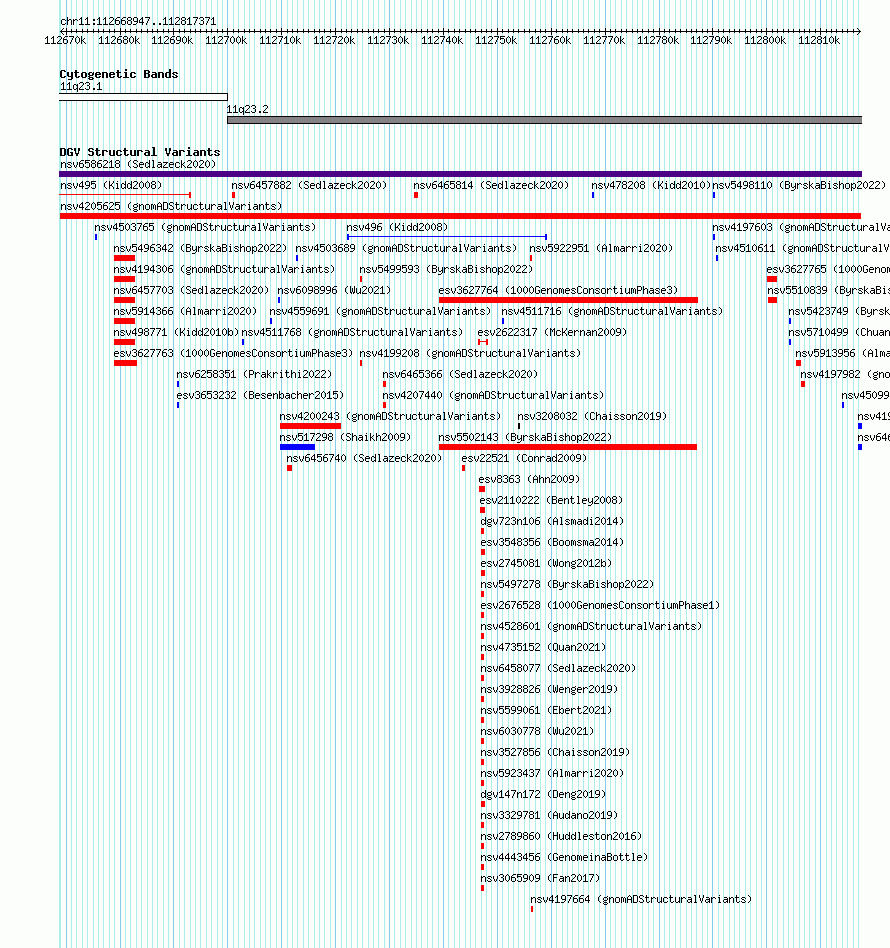Click nsv4207440 (gnomADStructuralVariants) label
Viewport: 890px width, 948px height.
(x=493, y=396)
